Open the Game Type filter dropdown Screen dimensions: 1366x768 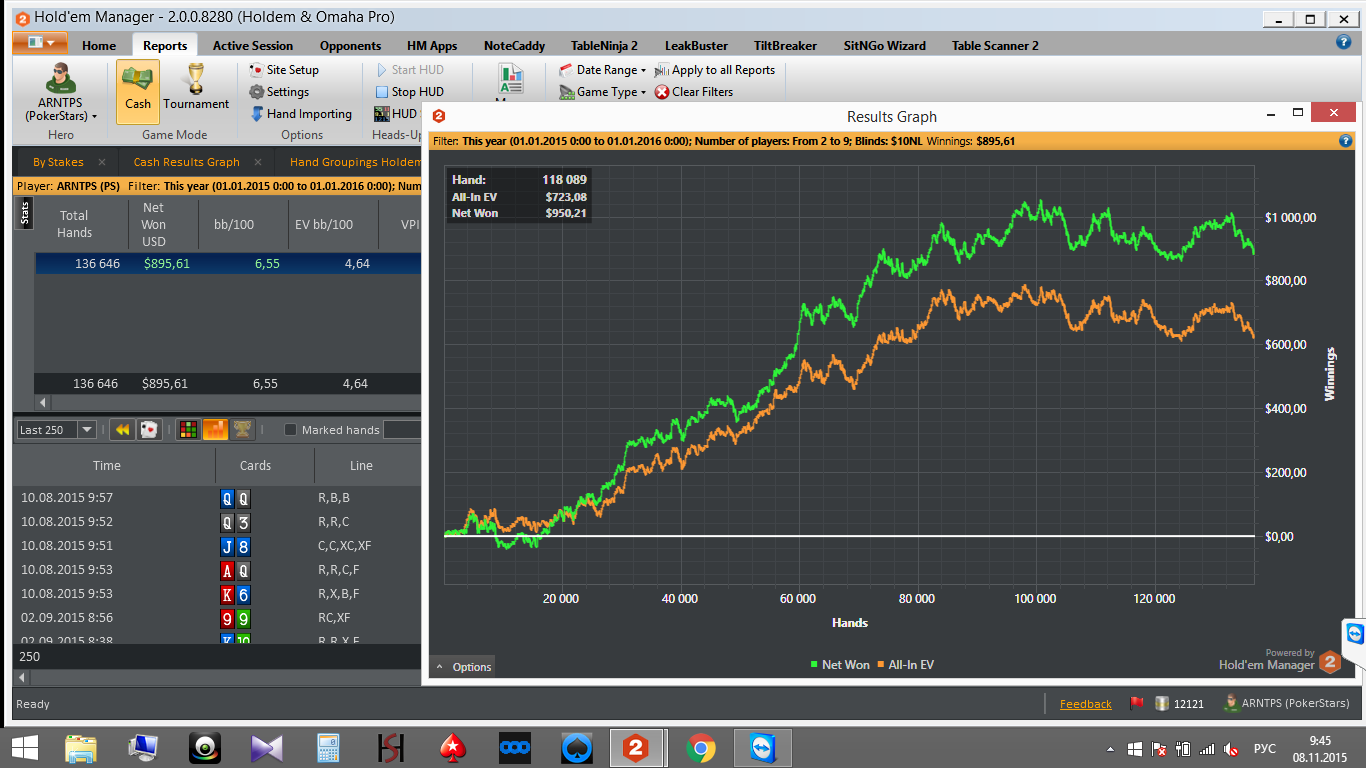click(603, 92)
